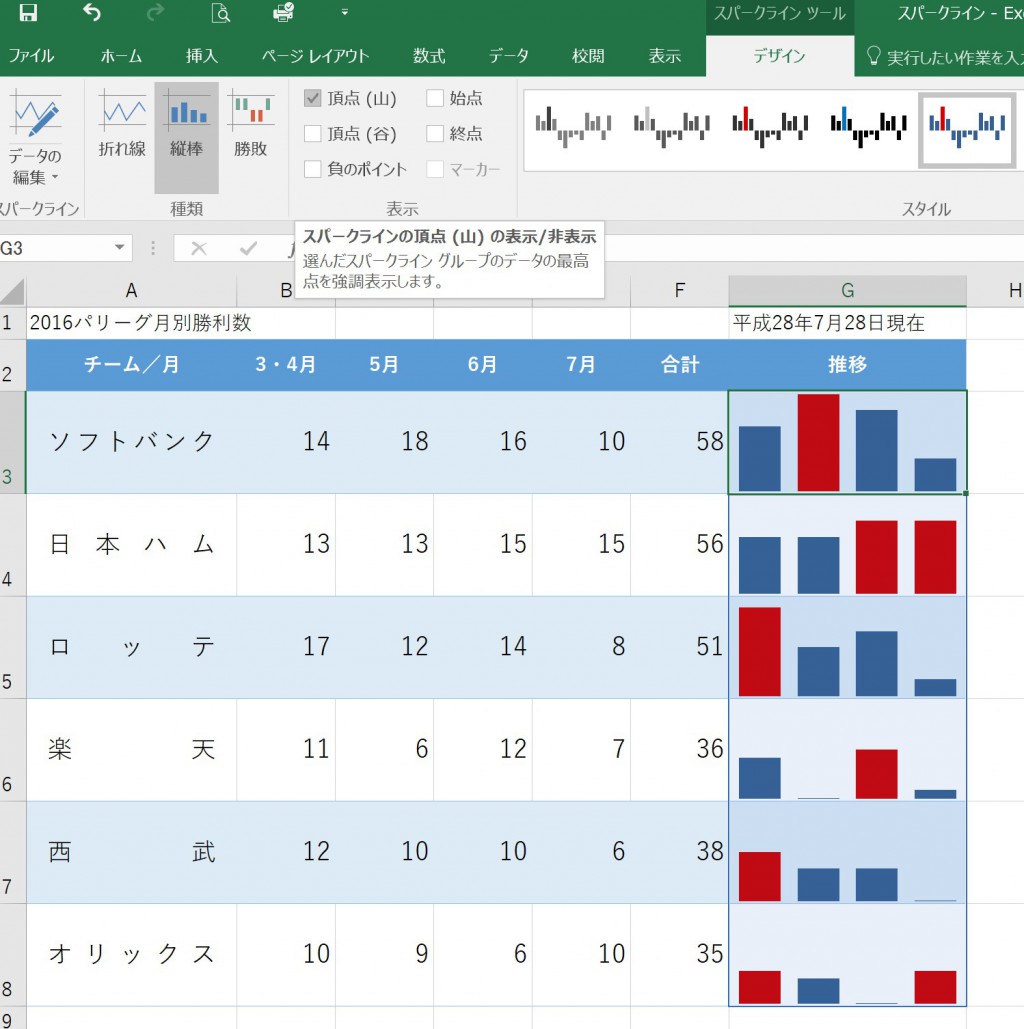Click ロッテ 3・4月 value 17
Viewport: 1024px width, 1029px height.
pos(286,648)
